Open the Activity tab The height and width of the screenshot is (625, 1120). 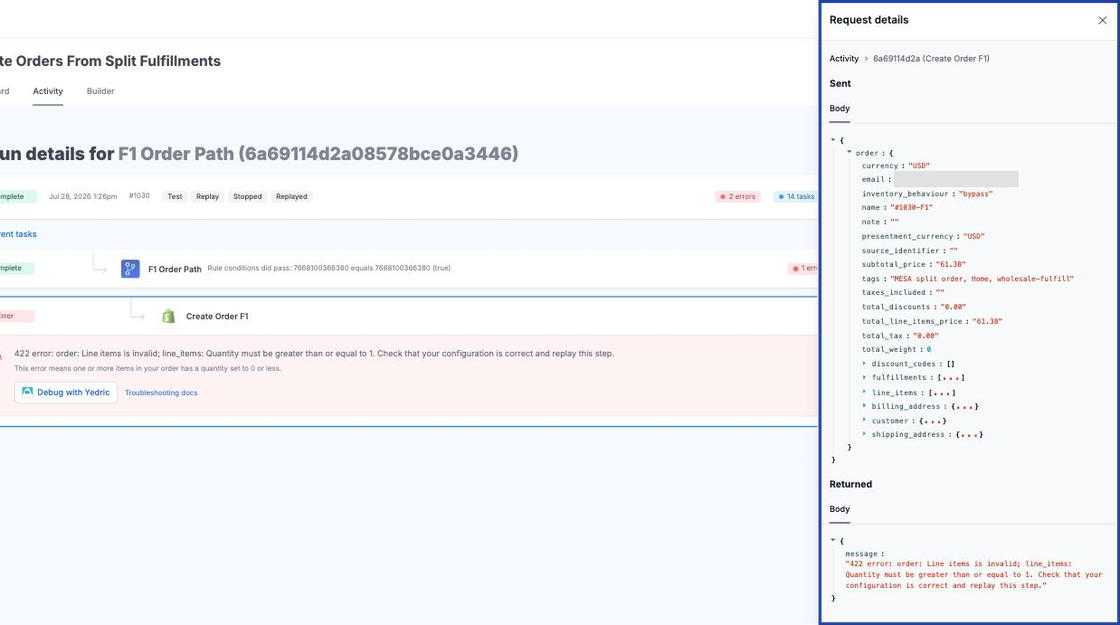(x=48, y=91)
